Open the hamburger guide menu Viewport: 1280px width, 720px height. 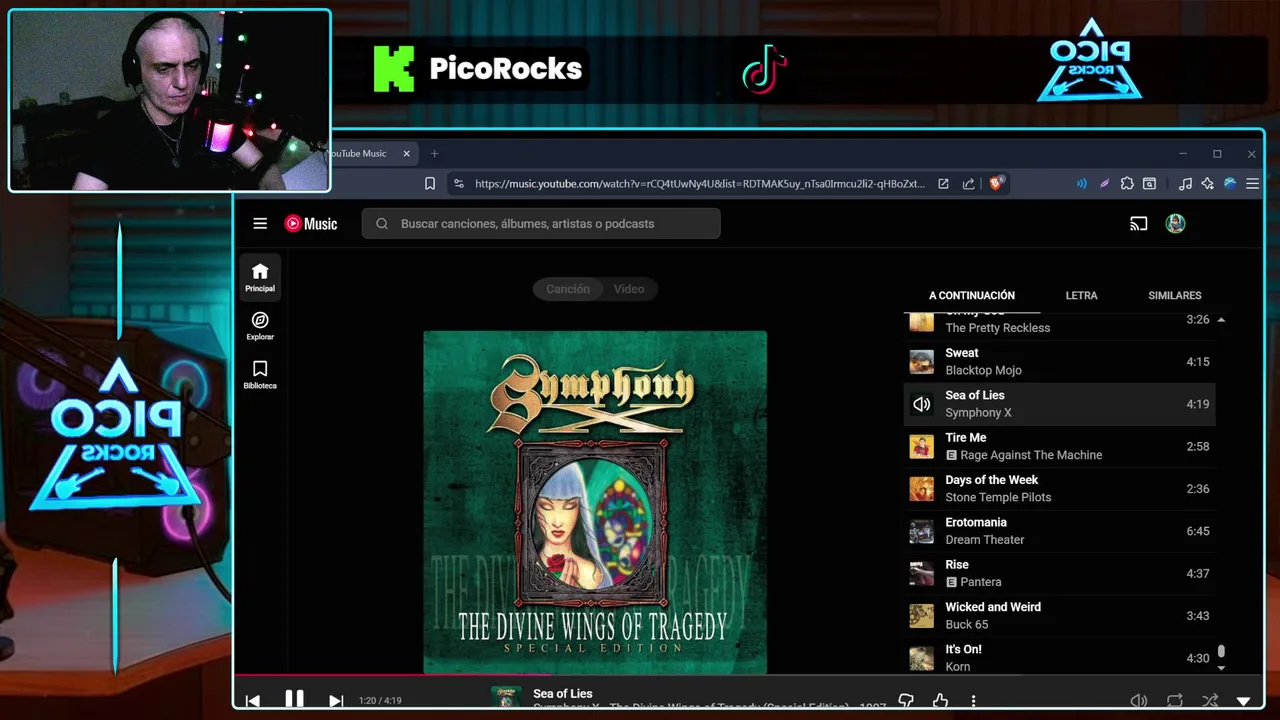click(x=260, y=224)
